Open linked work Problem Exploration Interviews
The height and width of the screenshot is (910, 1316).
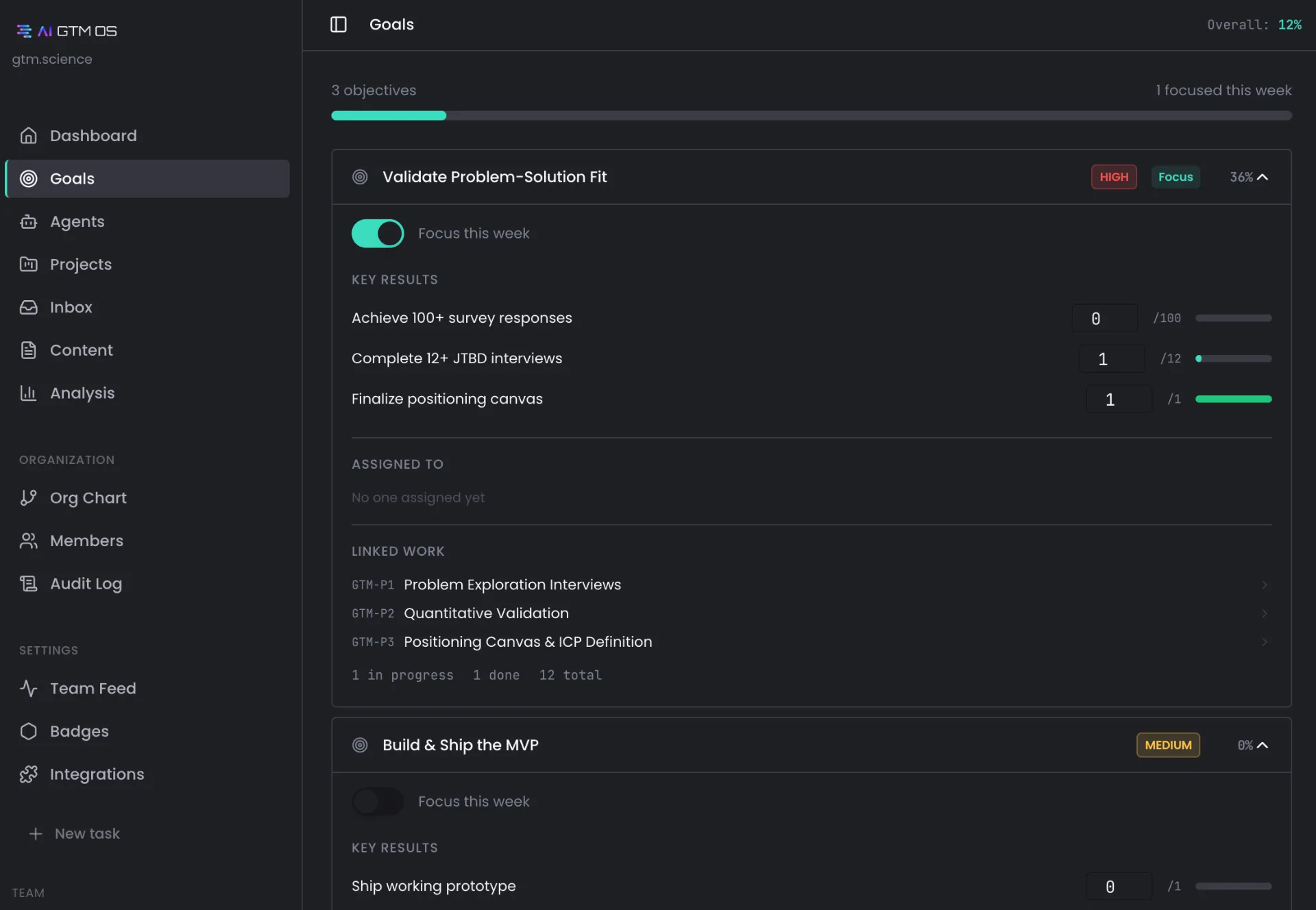pos(512,585)
